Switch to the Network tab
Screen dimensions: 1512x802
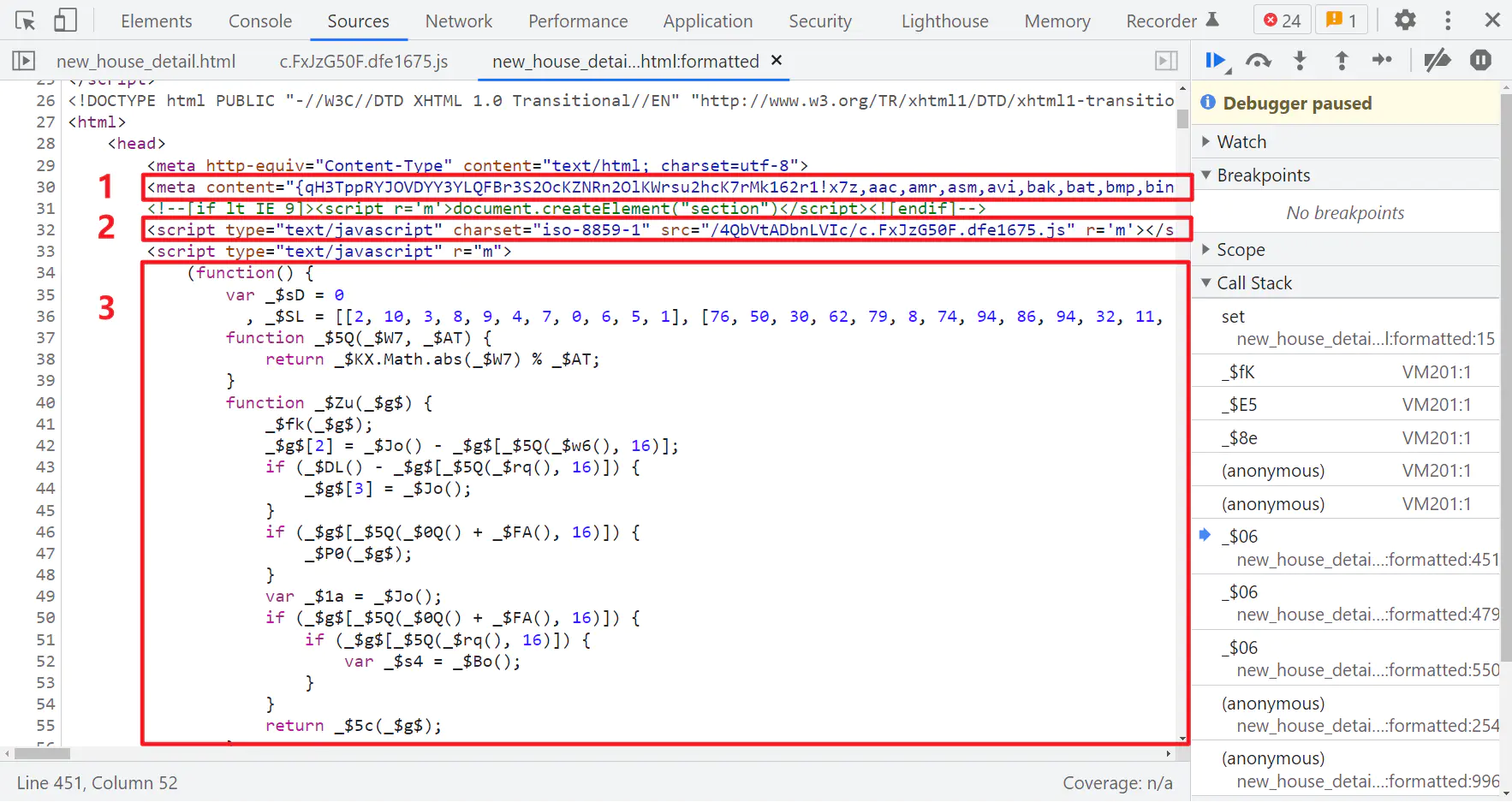(459, 21)
